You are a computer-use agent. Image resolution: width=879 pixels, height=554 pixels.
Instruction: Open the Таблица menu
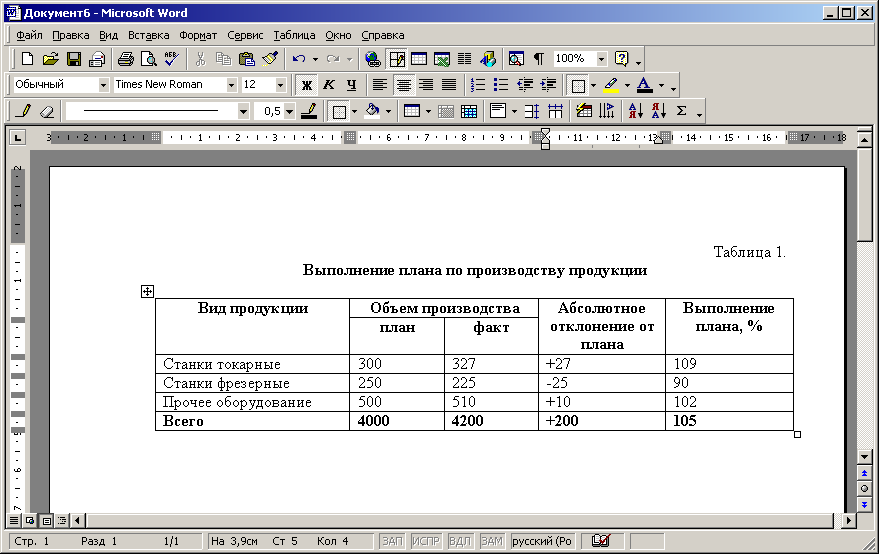tap(294, 35)
